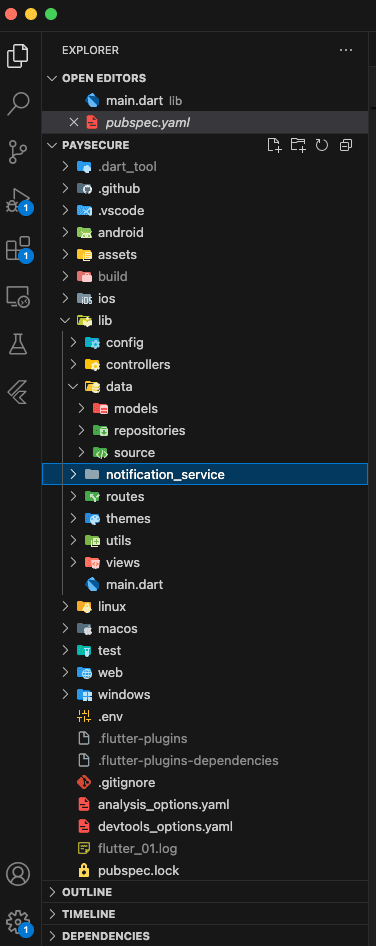This screenshot has height=946, width=376.
Task: Click the New Folder icon
Action: 298,145
